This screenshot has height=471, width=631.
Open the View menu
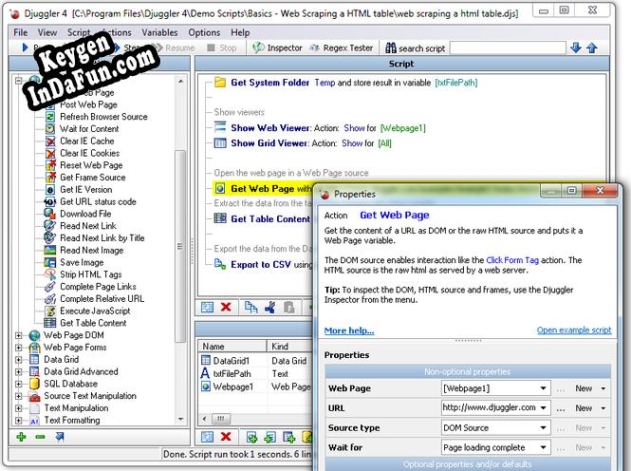tap(47, 33)
